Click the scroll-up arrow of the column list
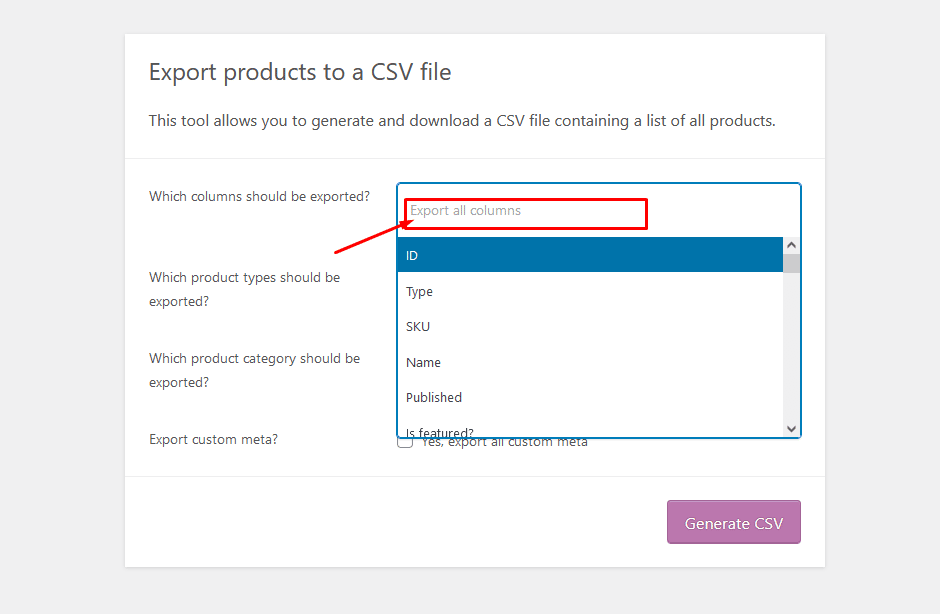 pyautogui.click(x=791, y=243)
